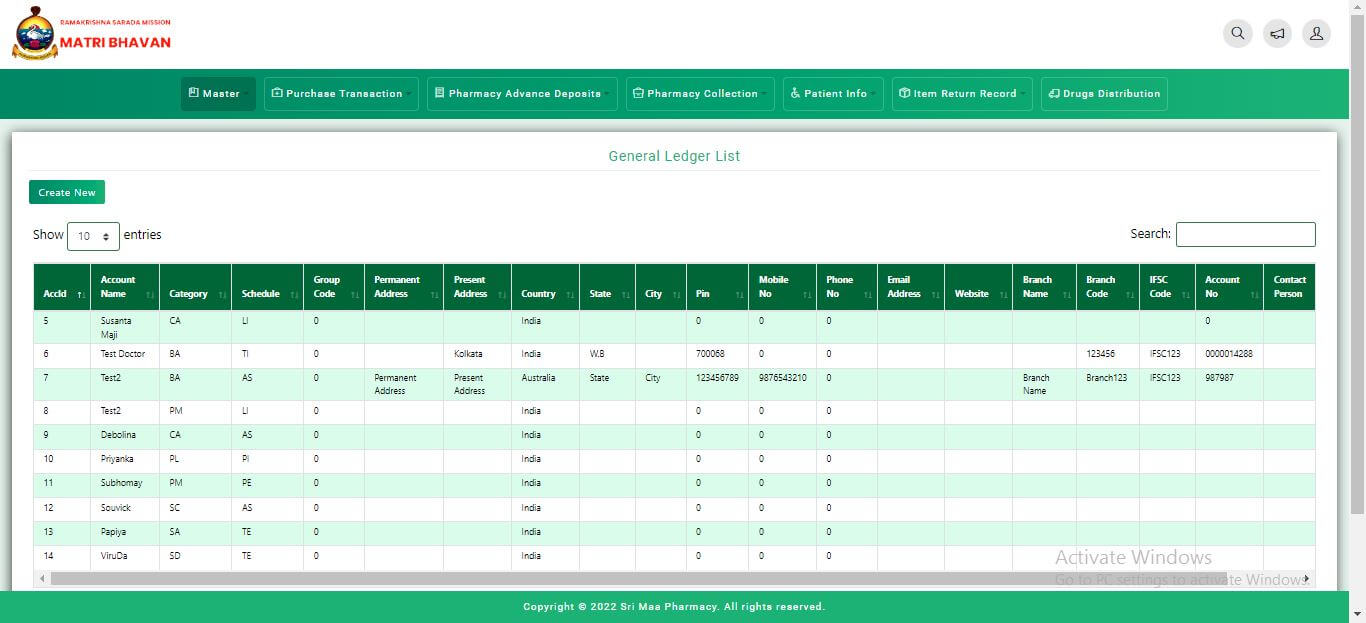Sort table by Country column
This screenshot has width=1366, height=623.
(545, 287)
